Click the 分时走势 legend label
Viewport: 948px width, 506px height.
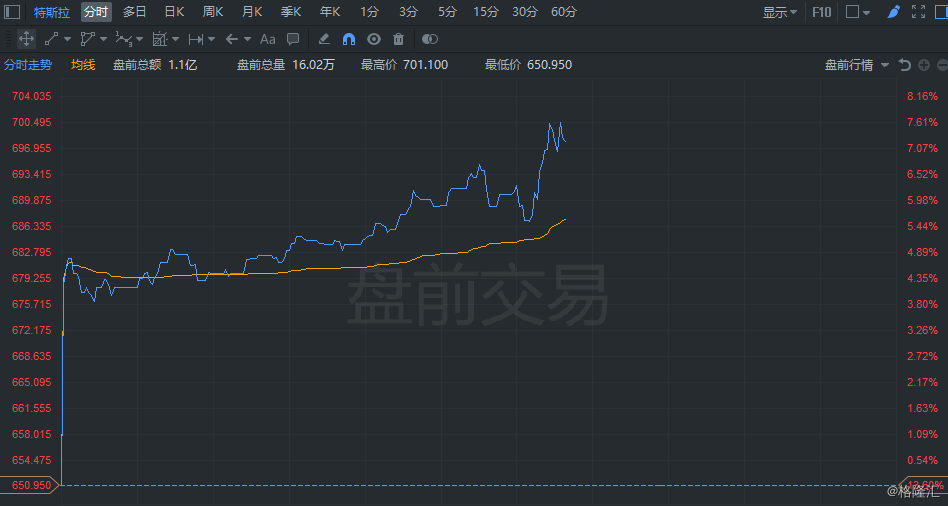tap(28, 65)
